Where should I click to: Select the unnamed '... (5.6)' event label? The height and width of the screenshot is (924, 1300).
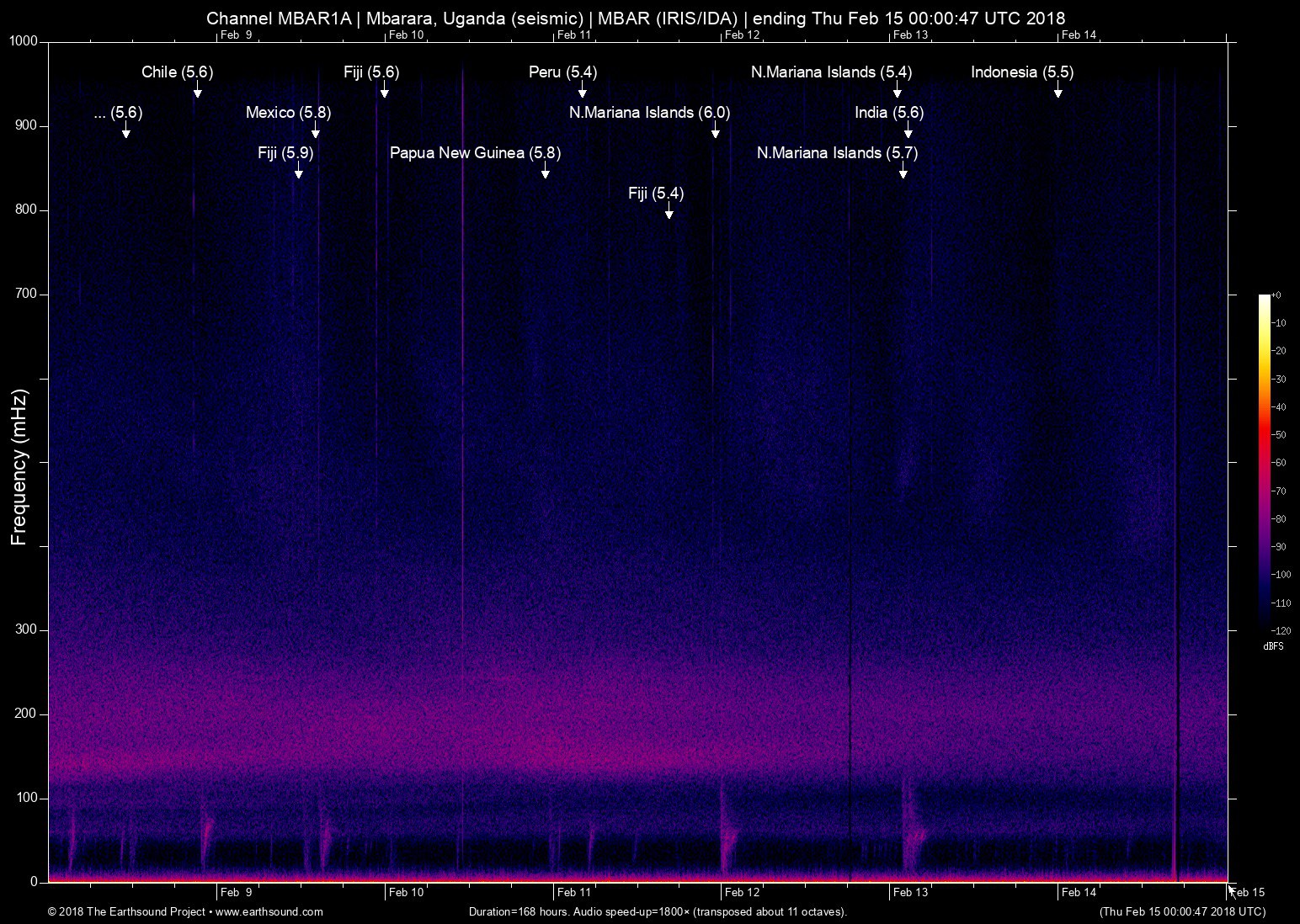(x=118, y=113)
